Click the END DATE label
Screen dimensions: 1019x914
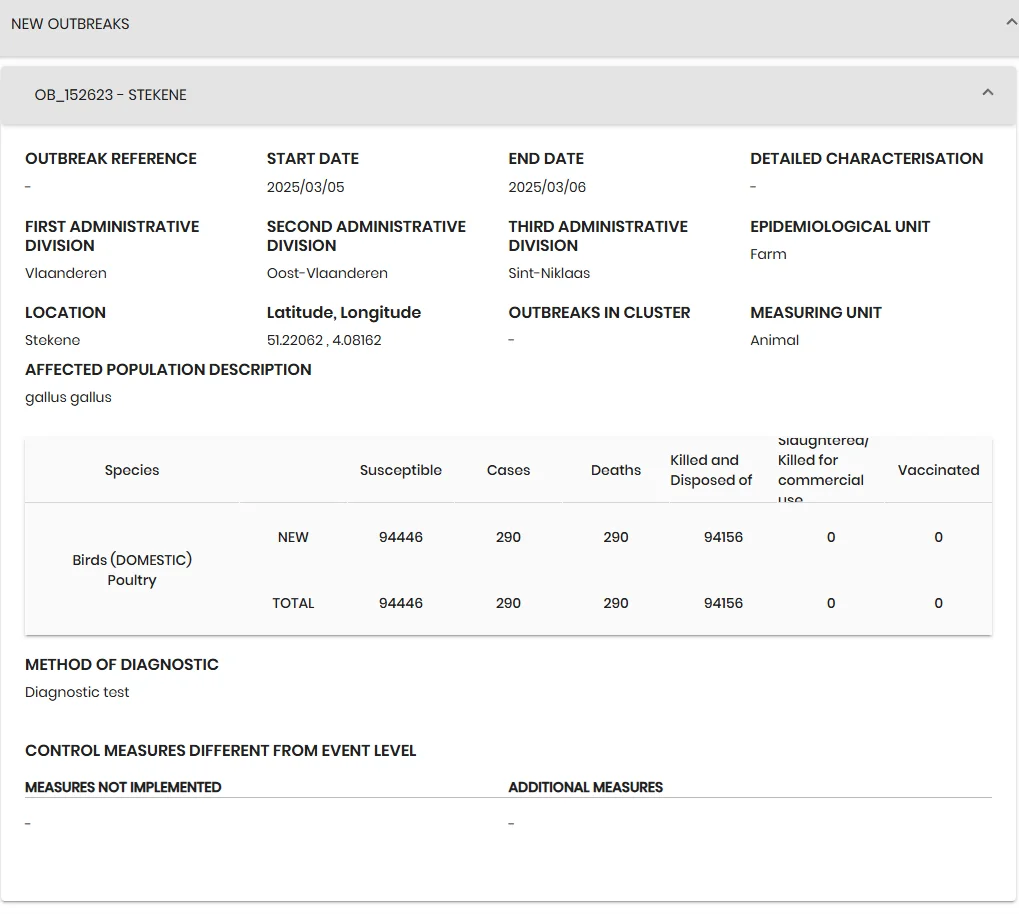click(x=546, y=159)
